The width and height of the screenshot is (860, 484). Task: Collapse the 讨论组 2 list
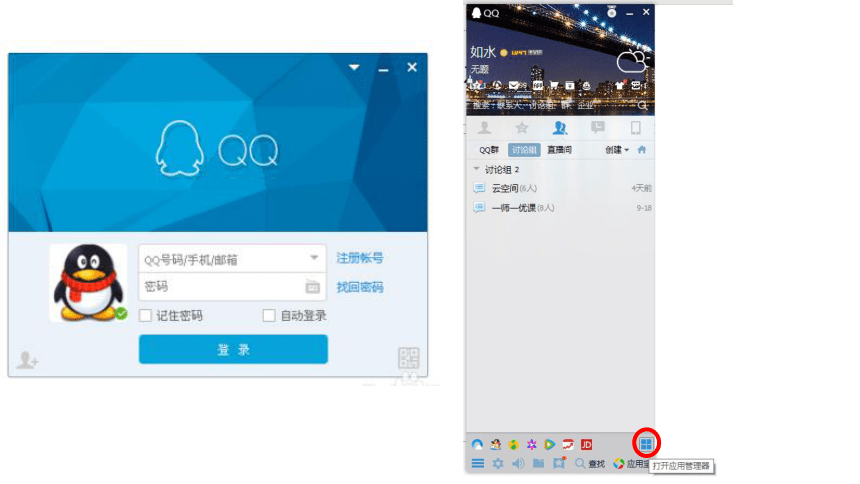pos(477,169)
